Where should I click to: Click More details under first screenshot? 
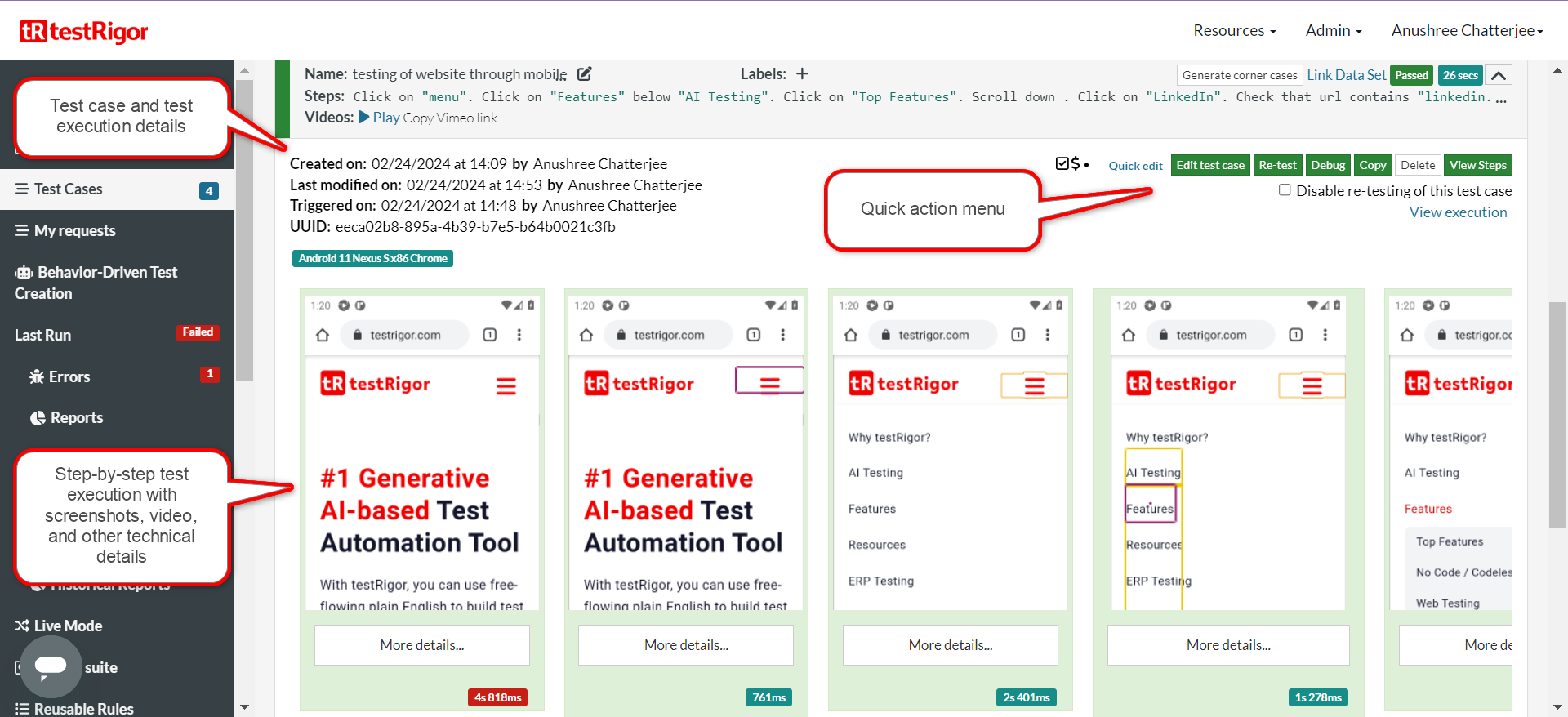[x=421, y=645]
